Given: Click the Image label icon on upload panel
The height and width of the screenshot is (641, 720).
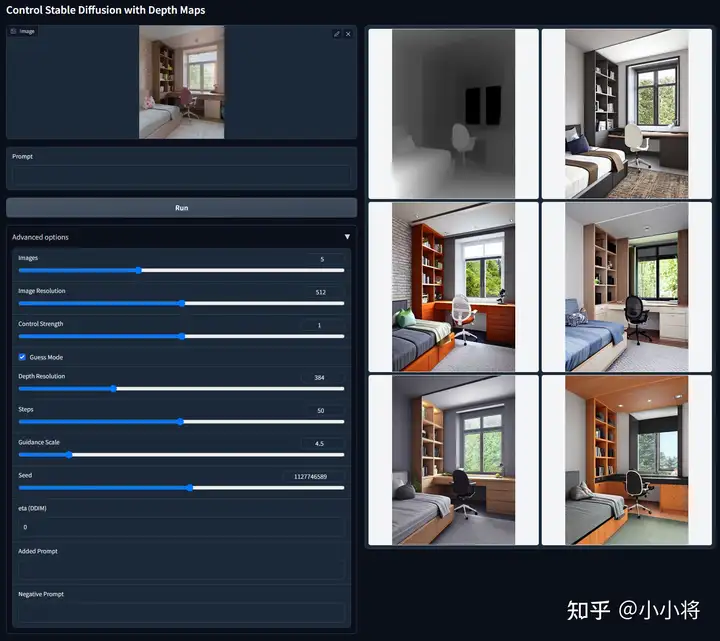Looking at the screenshot, I should (x=14, y=32).
